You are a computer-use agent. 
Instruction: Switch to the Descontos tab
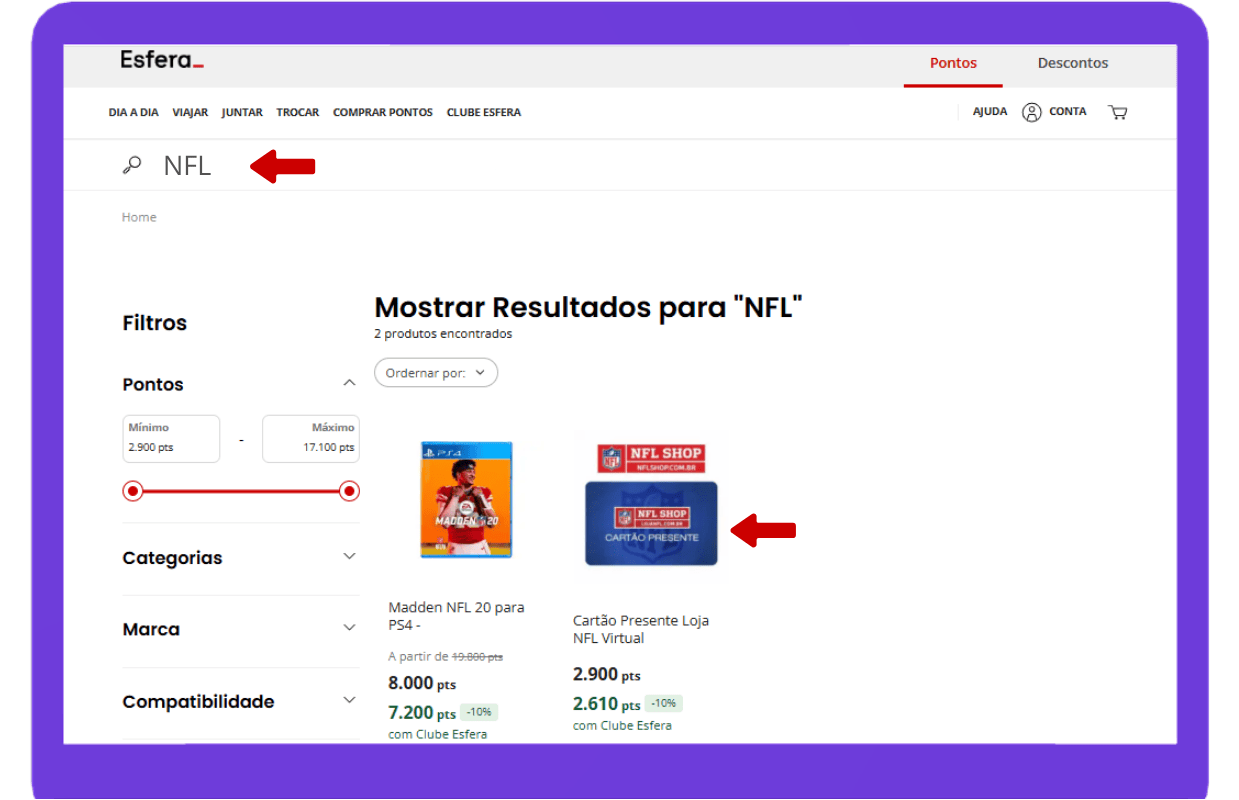(x=1072, y=63)
